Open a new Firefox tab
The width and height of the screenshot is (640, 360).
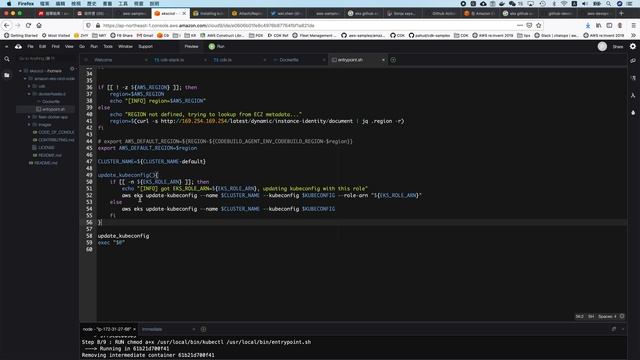[x=622, y=13]
